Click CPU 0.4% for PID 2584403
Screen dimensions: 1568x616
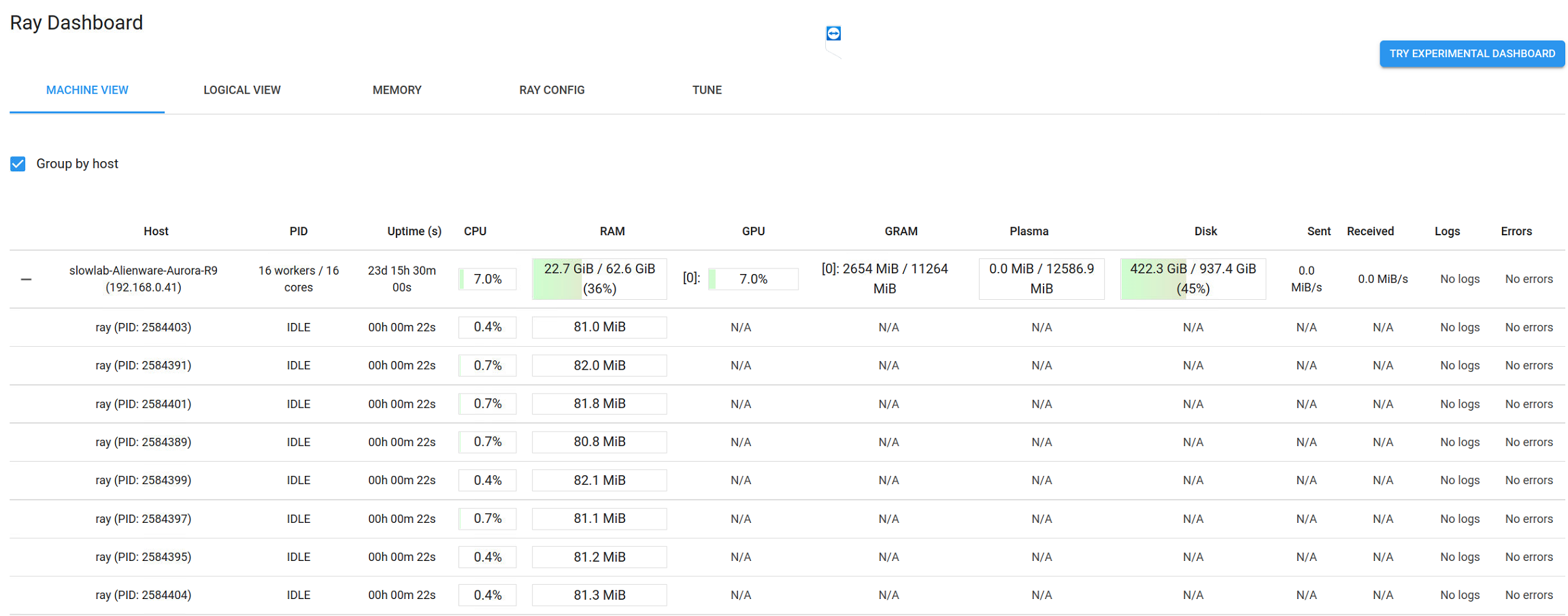(487, 327)
